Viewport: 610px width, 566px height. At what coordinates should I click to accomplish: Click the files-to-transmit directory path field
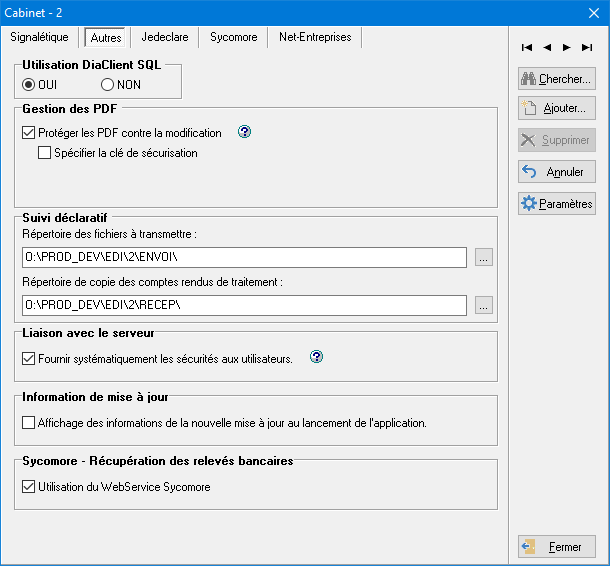(244, 258)
